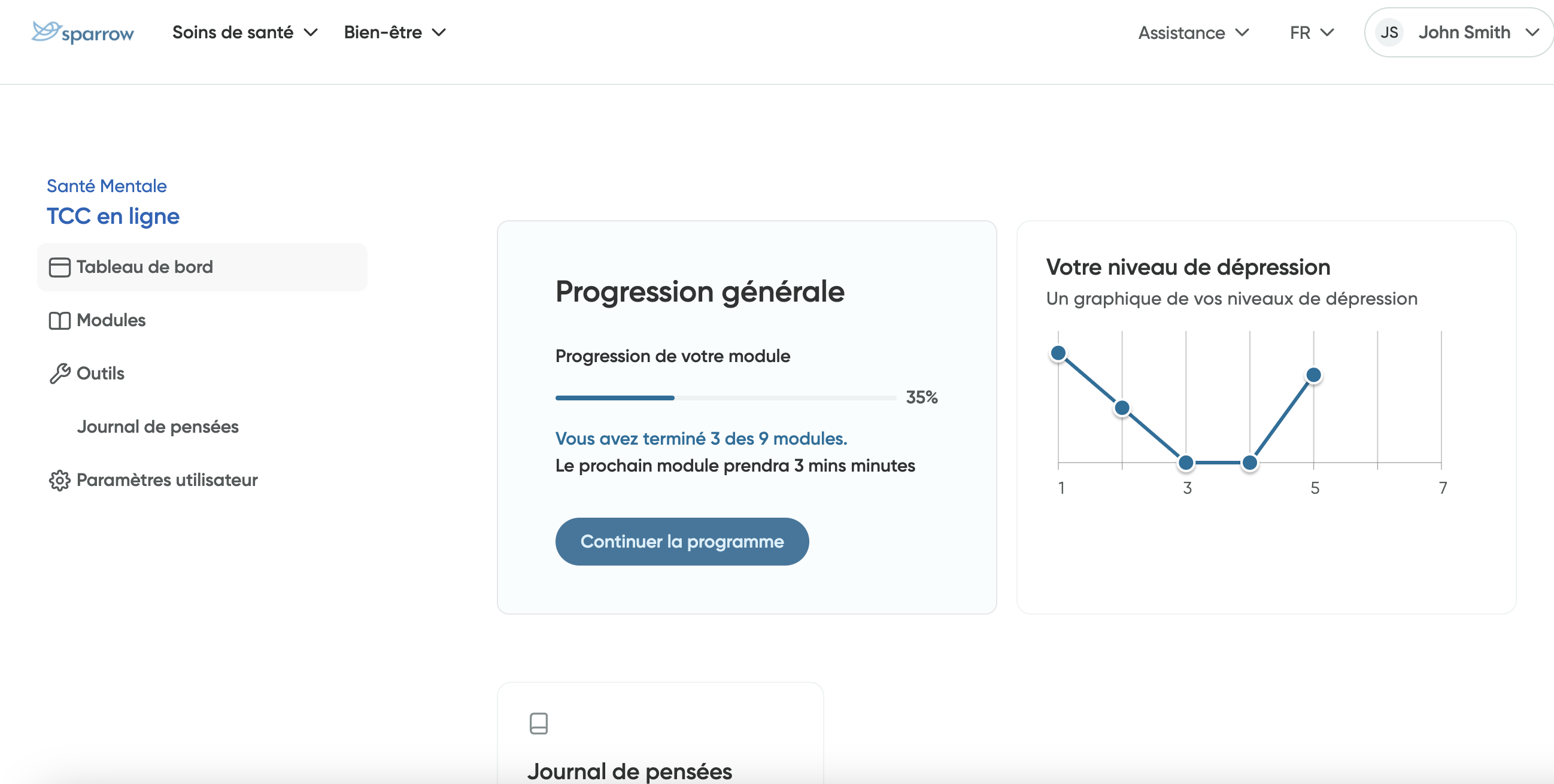The image size is (1554, 784).
Task: Select the Tableau de bord dashboard icon
Action: click(59, 266)
